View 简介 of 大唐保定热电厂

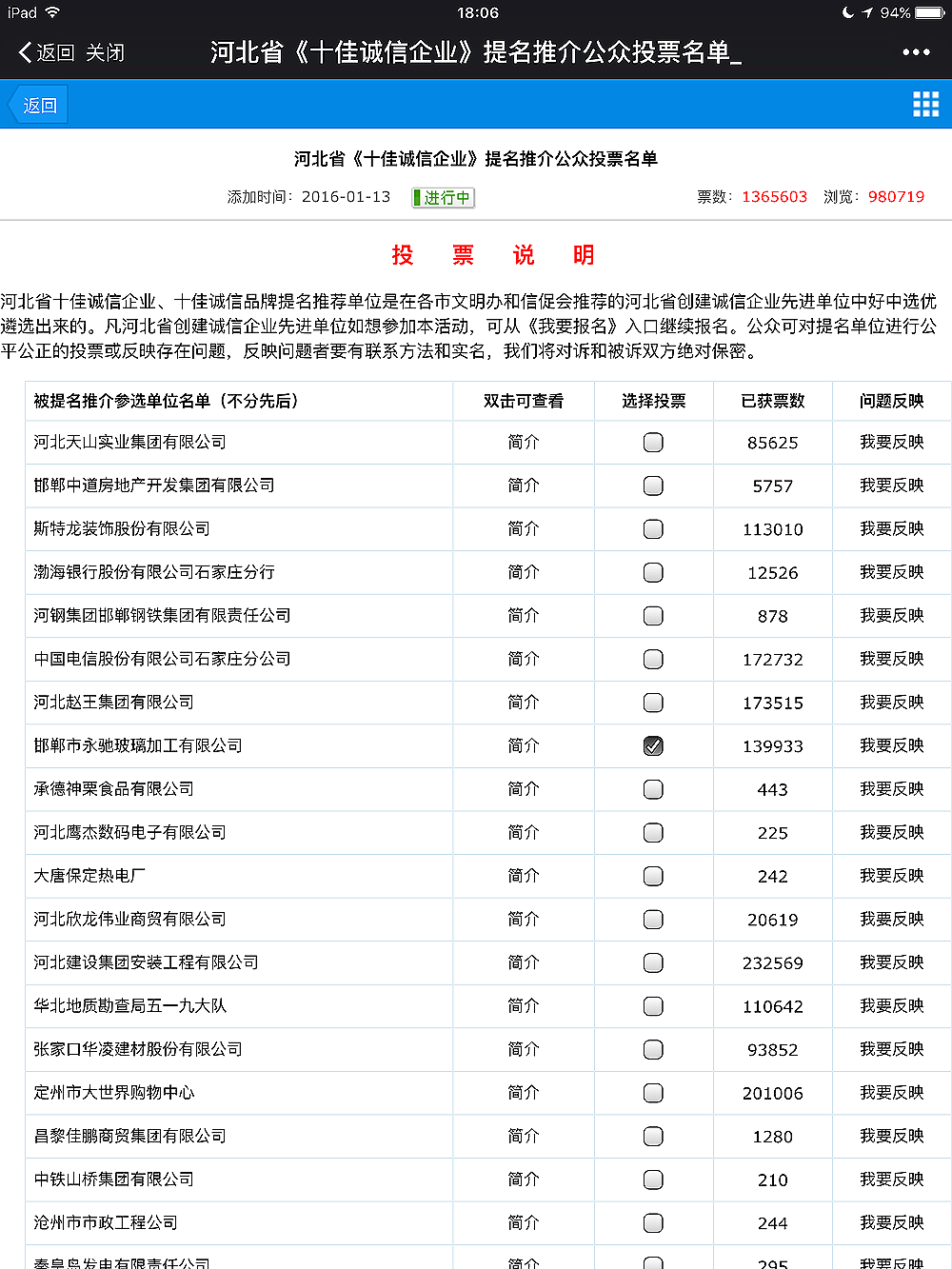click(524, 875)
